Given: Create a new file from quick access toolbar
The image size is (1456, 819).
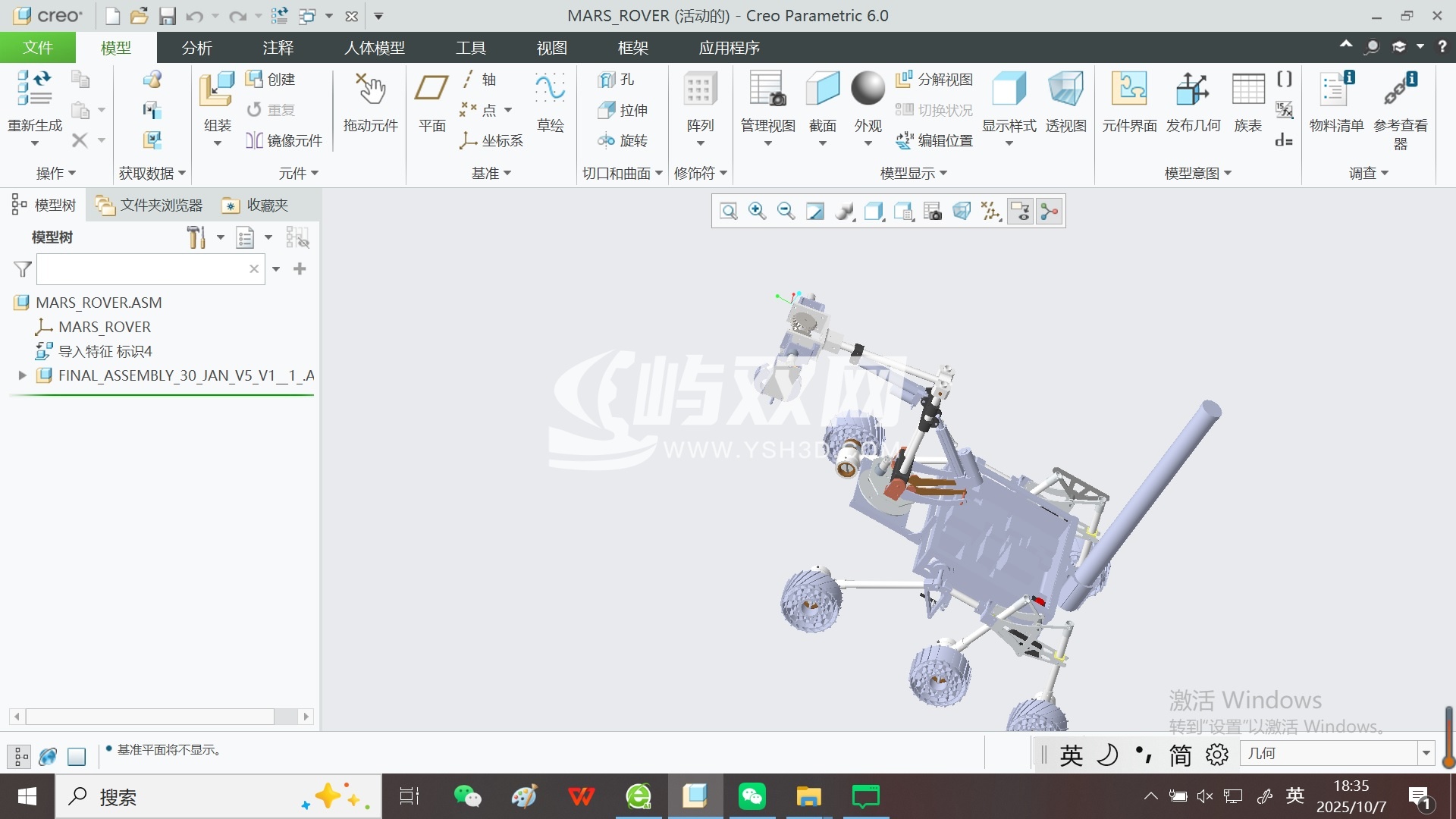Looking at the screenshot, I should tap(112, 16).
